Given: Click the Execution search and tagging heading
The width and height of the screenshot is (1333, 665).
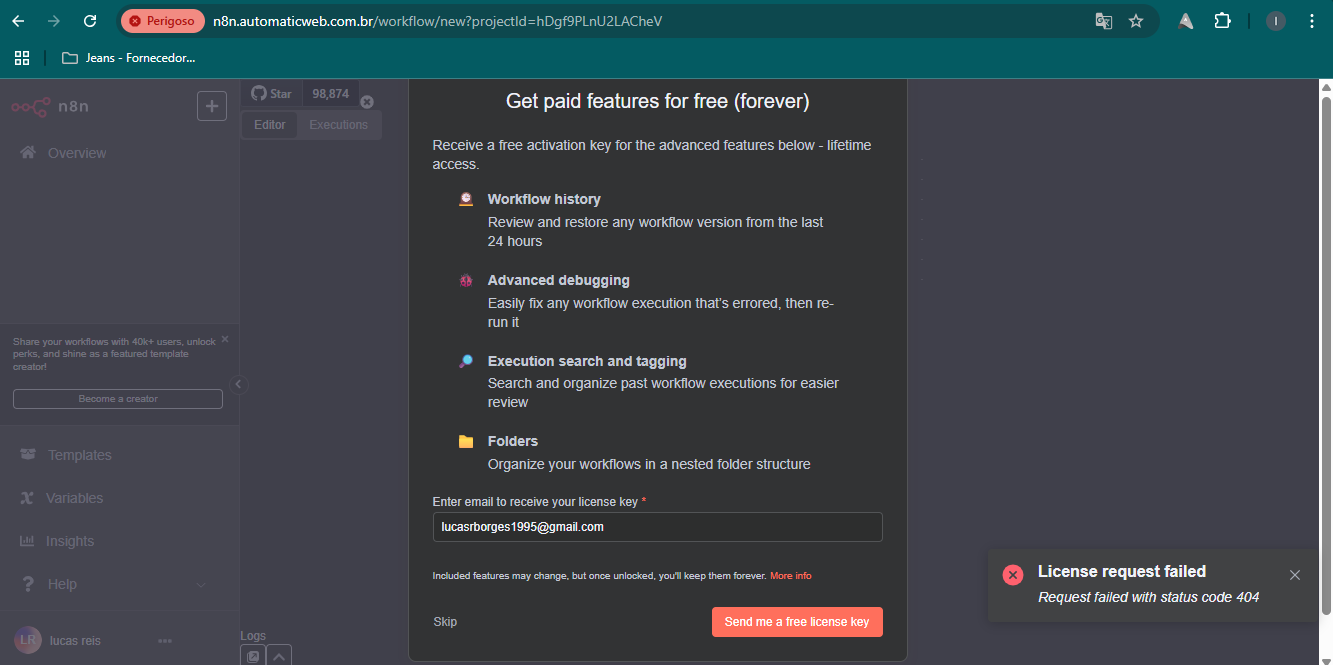Looking at the screenshot, I should [587, 361].
